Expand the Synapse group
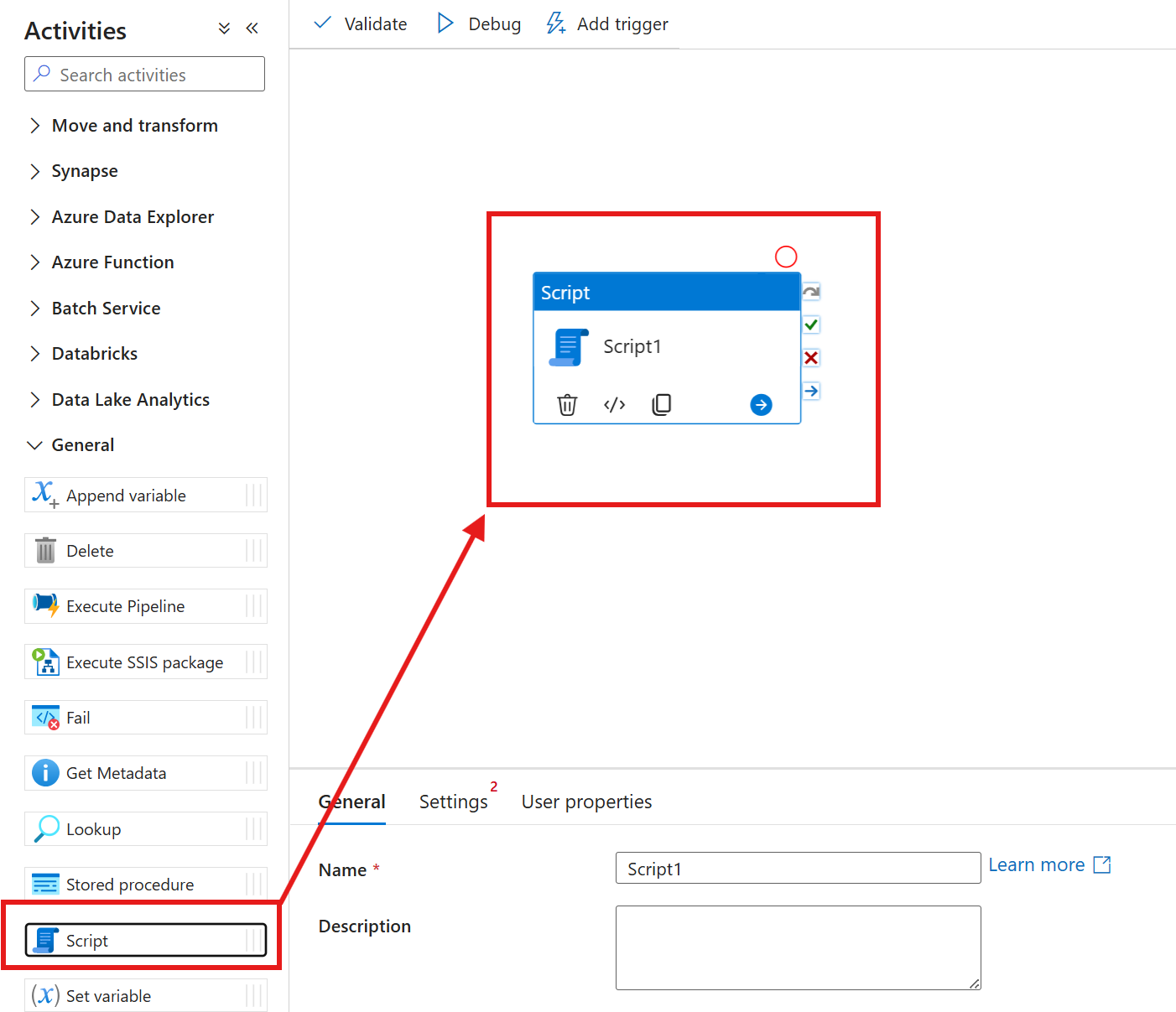Viewport: 1176px width, 1012px height. point(74,171)
